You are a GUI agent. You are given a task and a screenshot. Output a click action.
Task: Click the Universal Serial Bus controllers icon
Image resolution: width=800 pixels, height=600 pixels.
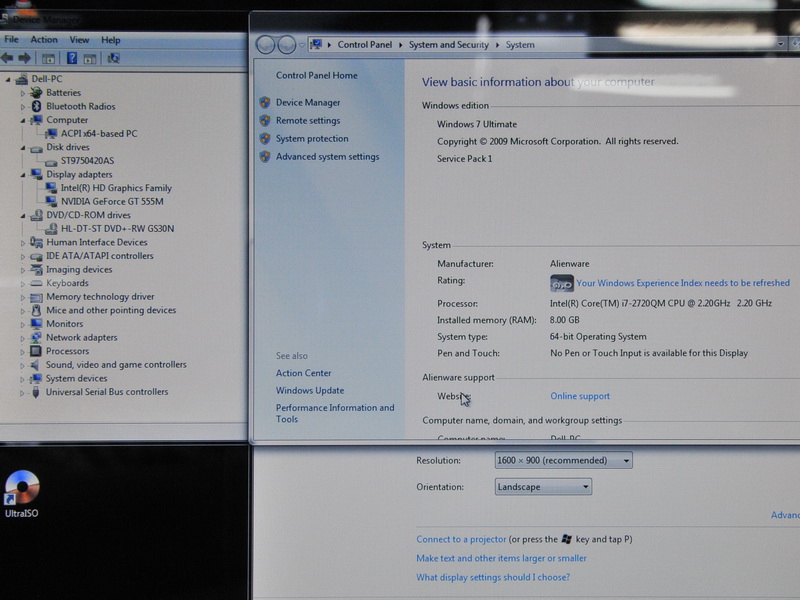tap(36, 392)
